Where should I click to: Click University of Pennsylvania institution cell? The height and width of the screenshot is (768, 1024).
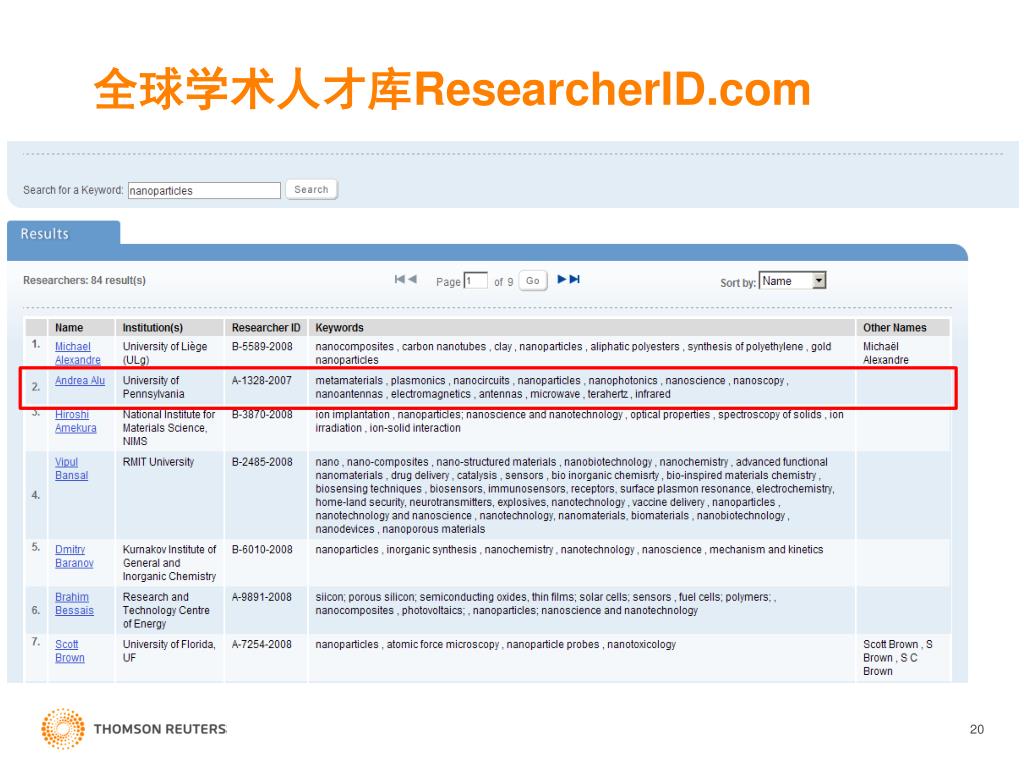[153, 387]
